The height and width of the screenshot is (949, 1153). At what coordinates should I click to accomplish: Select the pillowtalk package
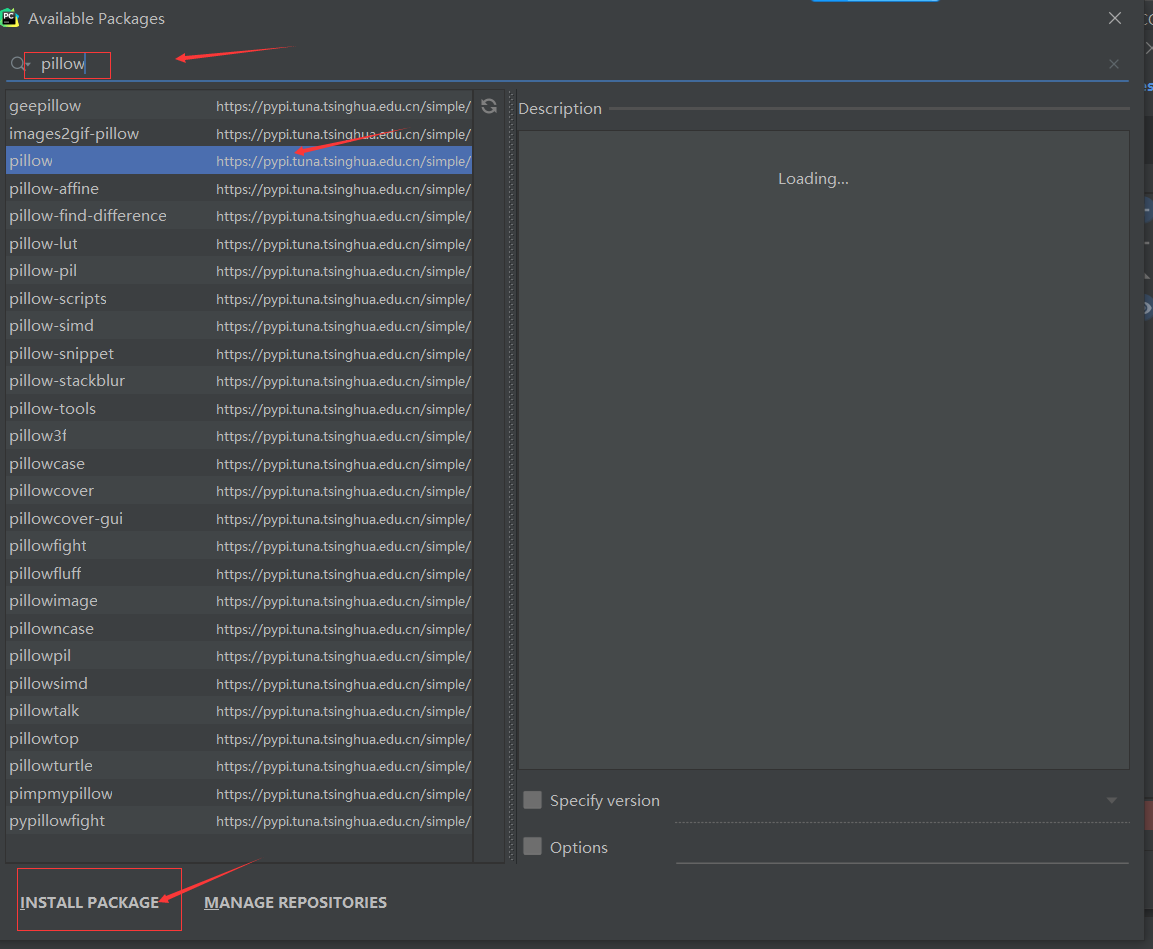pos(239,711)
